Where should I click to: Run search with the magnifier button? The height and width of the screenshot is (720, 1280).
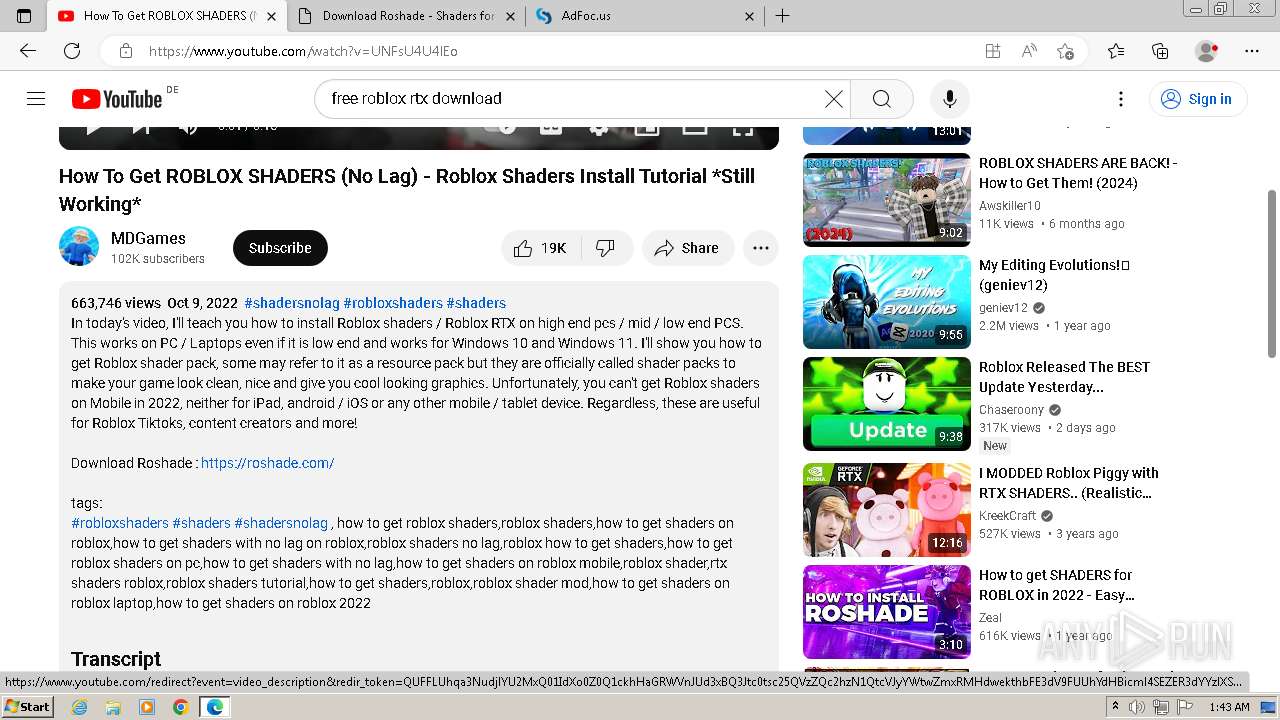tap(881, 98)
